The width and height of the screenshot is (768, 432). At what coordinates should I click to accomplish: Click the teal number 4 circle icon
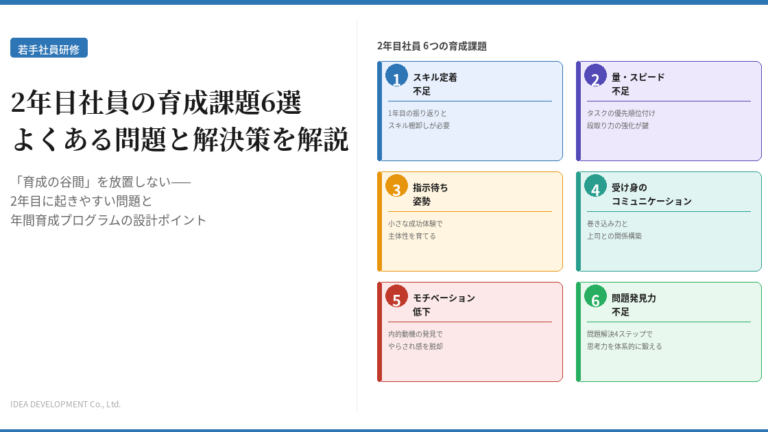click(595, 187)
